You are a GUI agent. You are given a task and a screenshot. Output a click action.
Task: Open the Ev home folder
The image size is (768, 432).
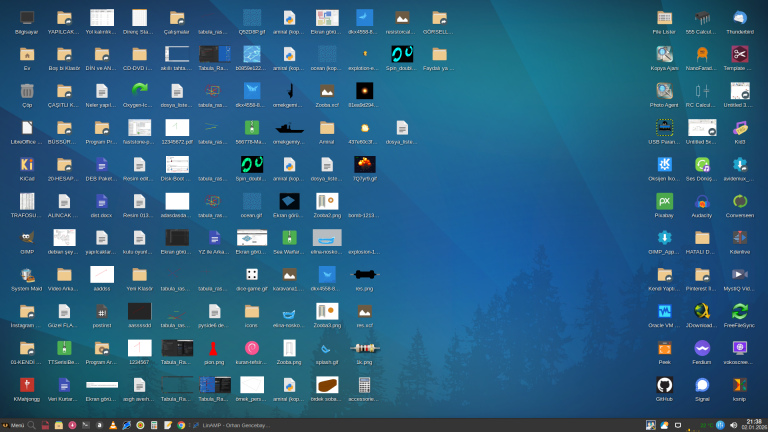[x=27, y=55]
